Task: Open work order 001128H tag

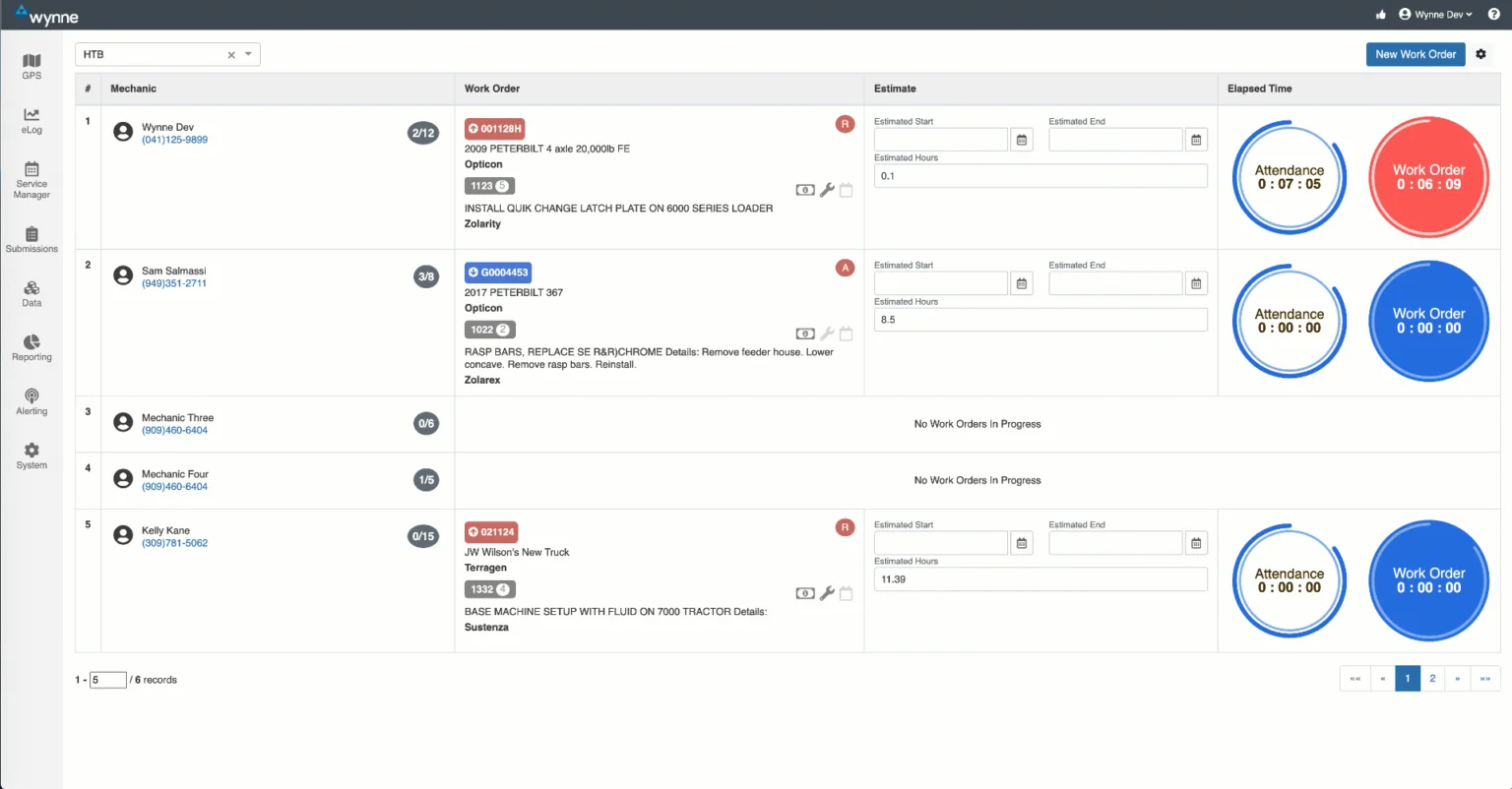Action: pos(495,129)
